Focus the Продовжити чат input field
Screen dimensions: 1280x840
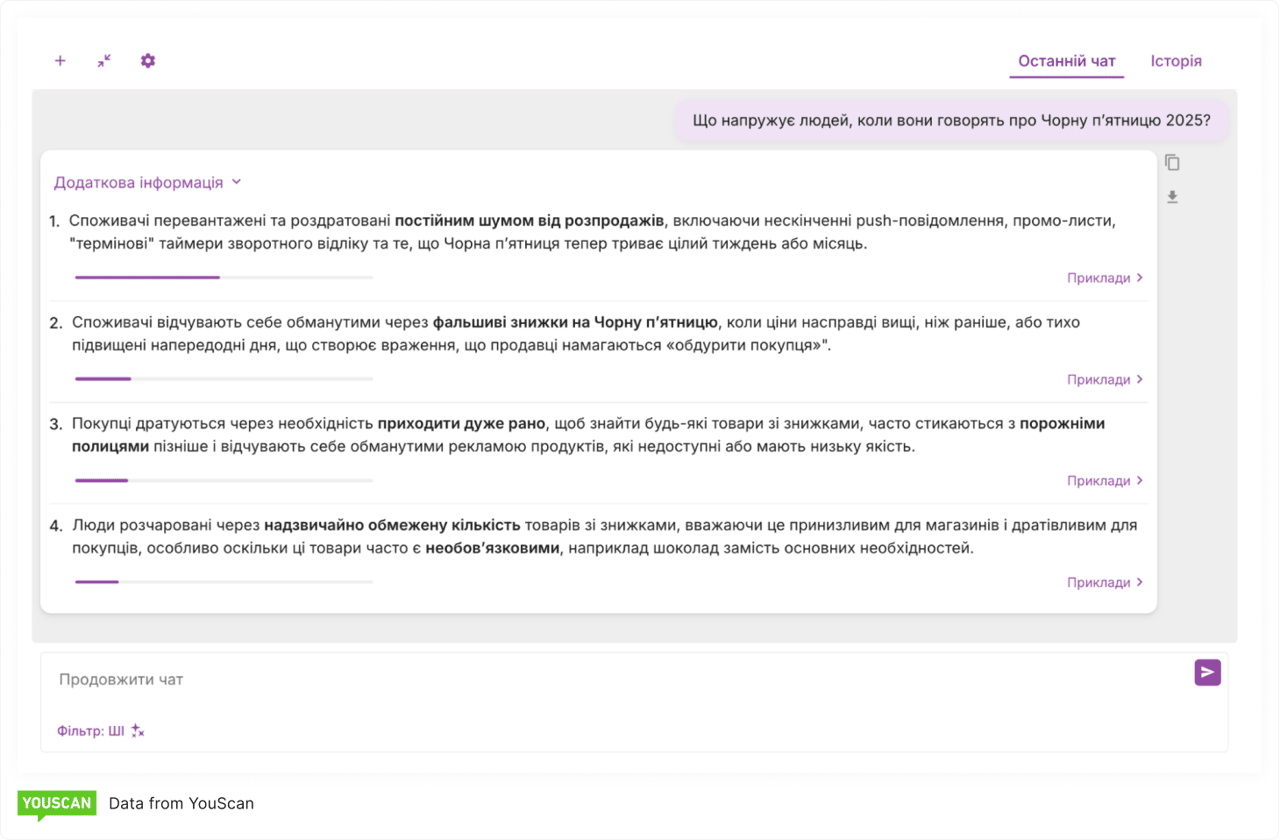tap(600, 680)
